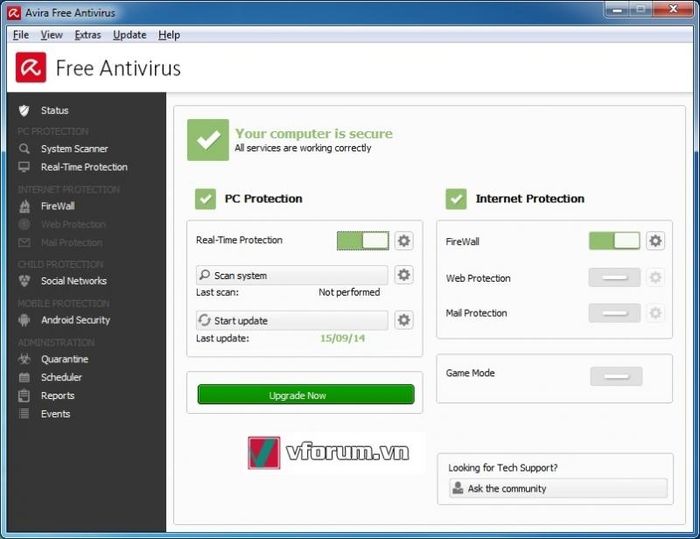Toggle the FireWall switch
The image size is (700, 539).
[x=615, y=241]
